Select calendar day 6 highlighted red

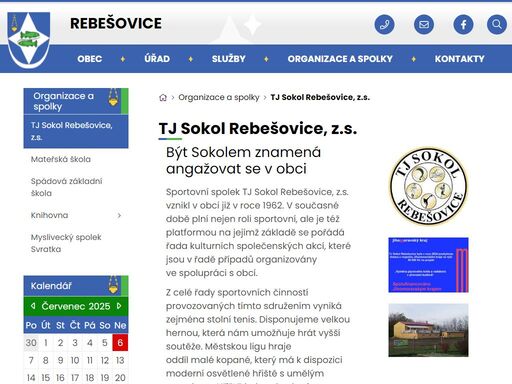120,343
